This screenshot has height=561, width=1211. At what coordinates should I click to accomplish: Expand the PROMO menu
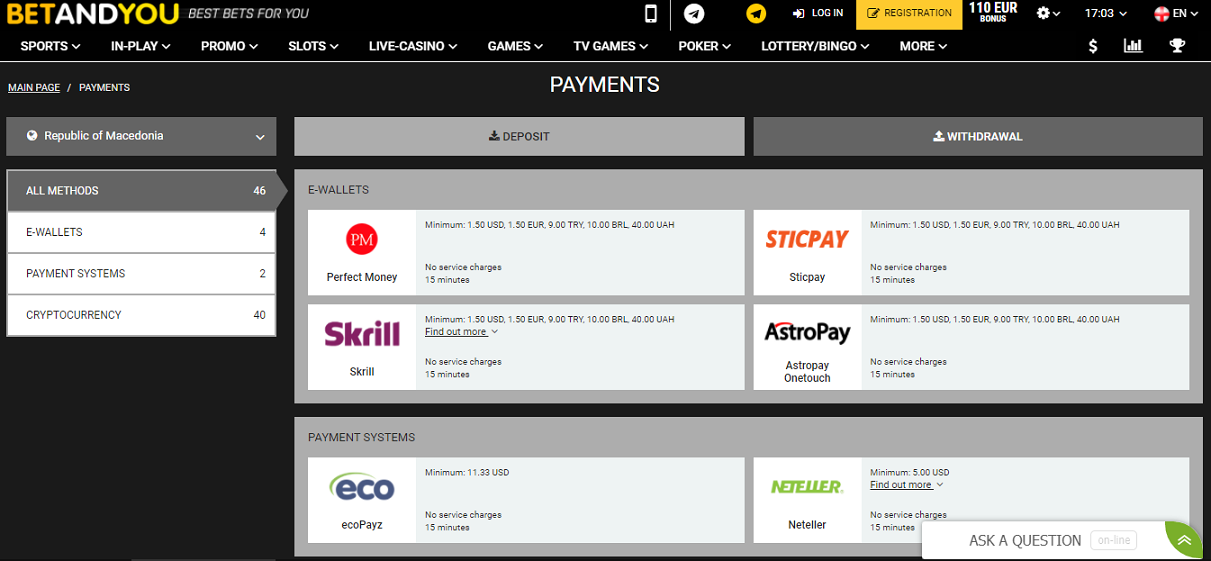(229, 46)
